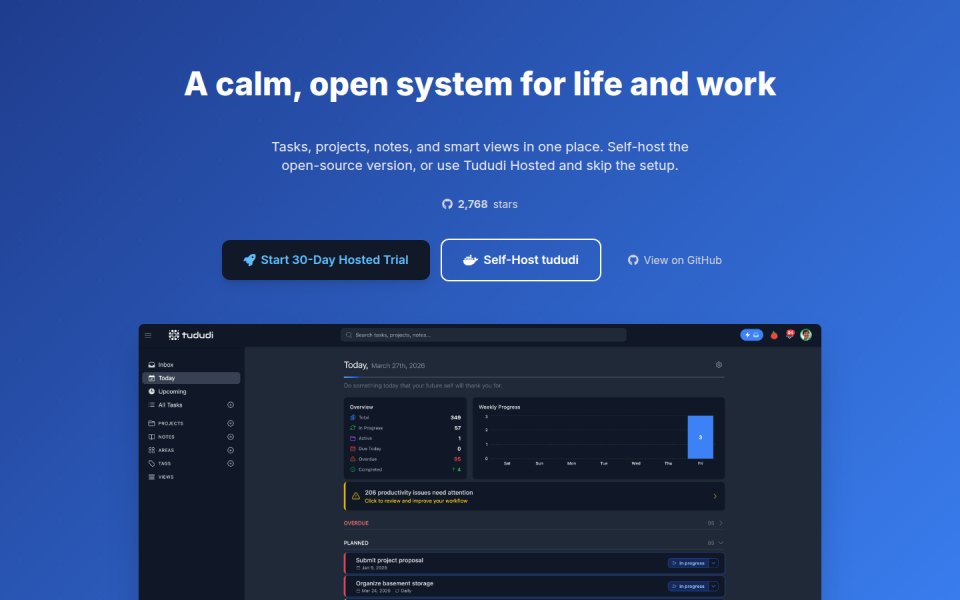Click the blue quick-add inbox pill button
The height and width of the screenshot is (600, 960).
[751, 335]
